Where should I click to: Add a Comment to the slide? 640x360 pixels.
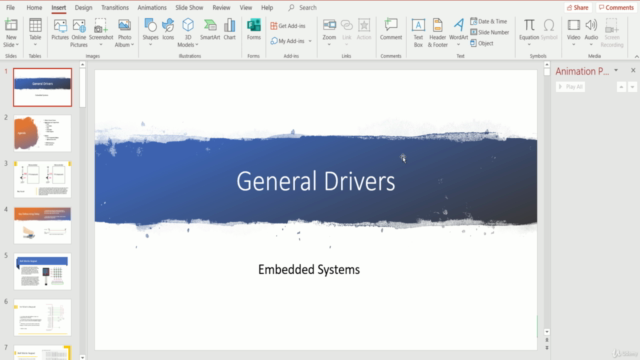[x=391, y=29]
